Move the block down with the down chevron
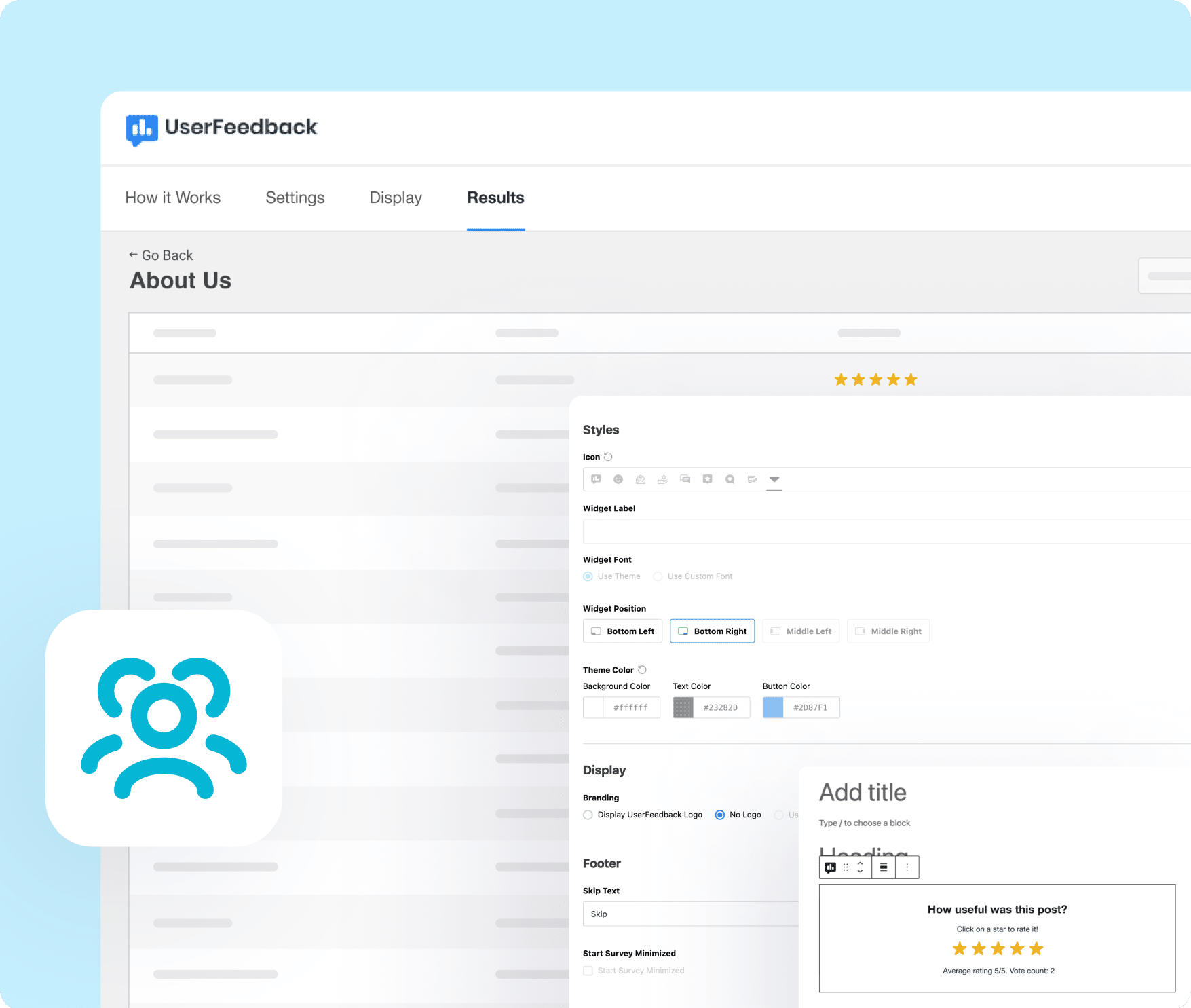Viewport: 1191px width, 1008px height. [860, 871]
